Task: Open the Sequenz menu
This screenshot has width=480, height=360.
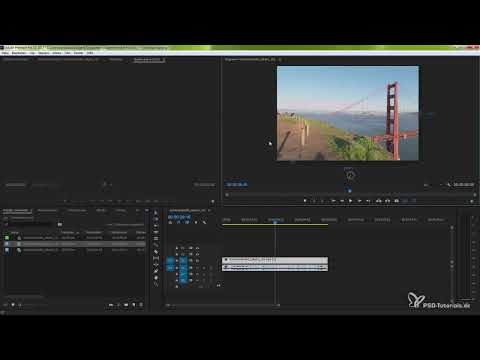Action: (44, 53)
